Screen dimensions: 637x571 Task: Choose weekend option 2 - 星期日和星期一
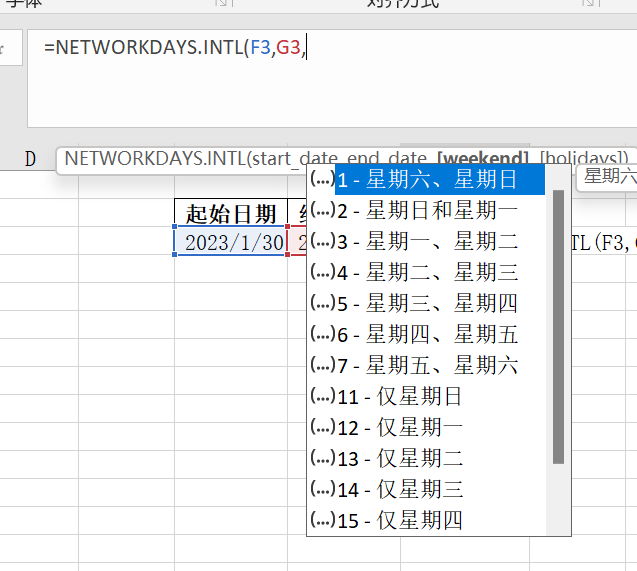[427, 211]
